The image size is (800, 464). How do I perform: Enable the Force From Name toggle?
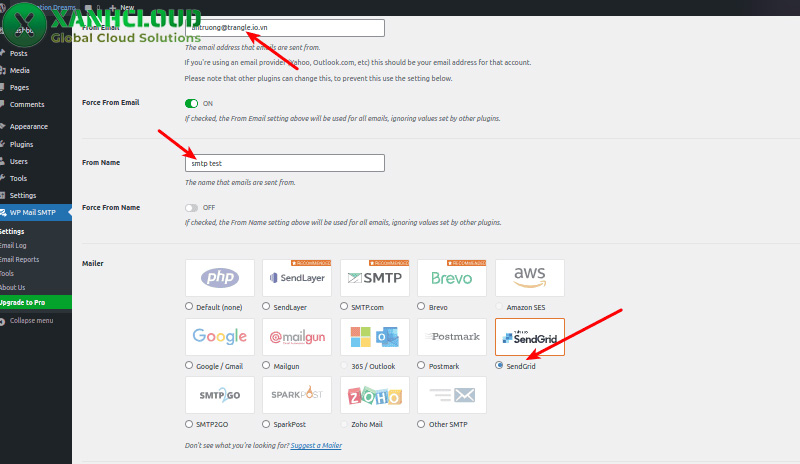[192, 207]
